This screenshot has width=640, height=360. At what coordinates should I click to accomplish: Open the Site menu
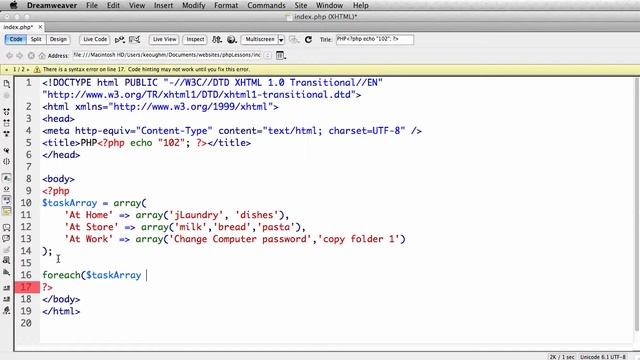(x=301, y=5)
